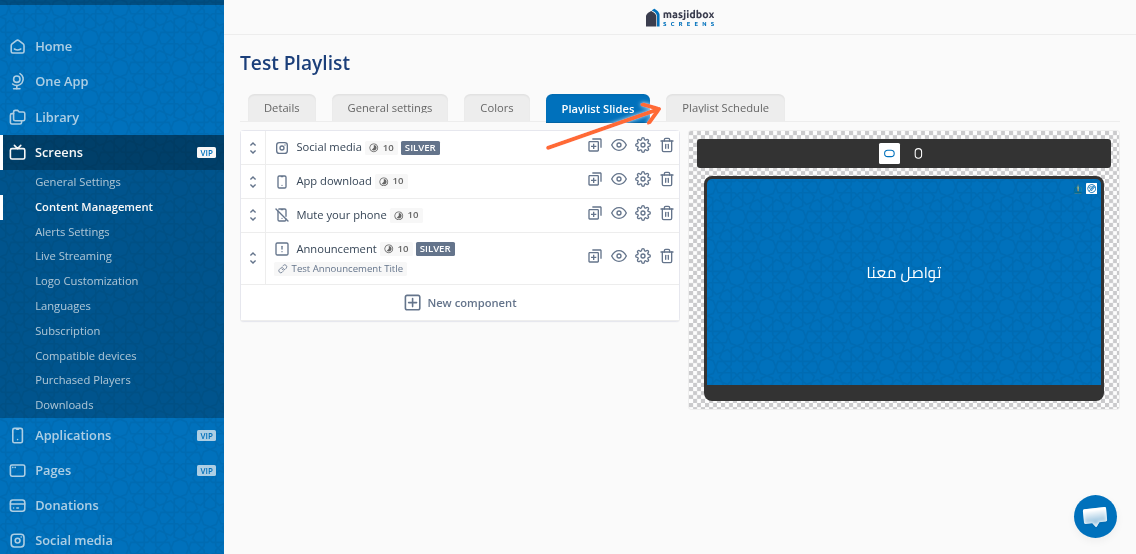This screenshot has width=1136, height=554.
Task: Click the App download phone icon
Action: coord(282,182)
